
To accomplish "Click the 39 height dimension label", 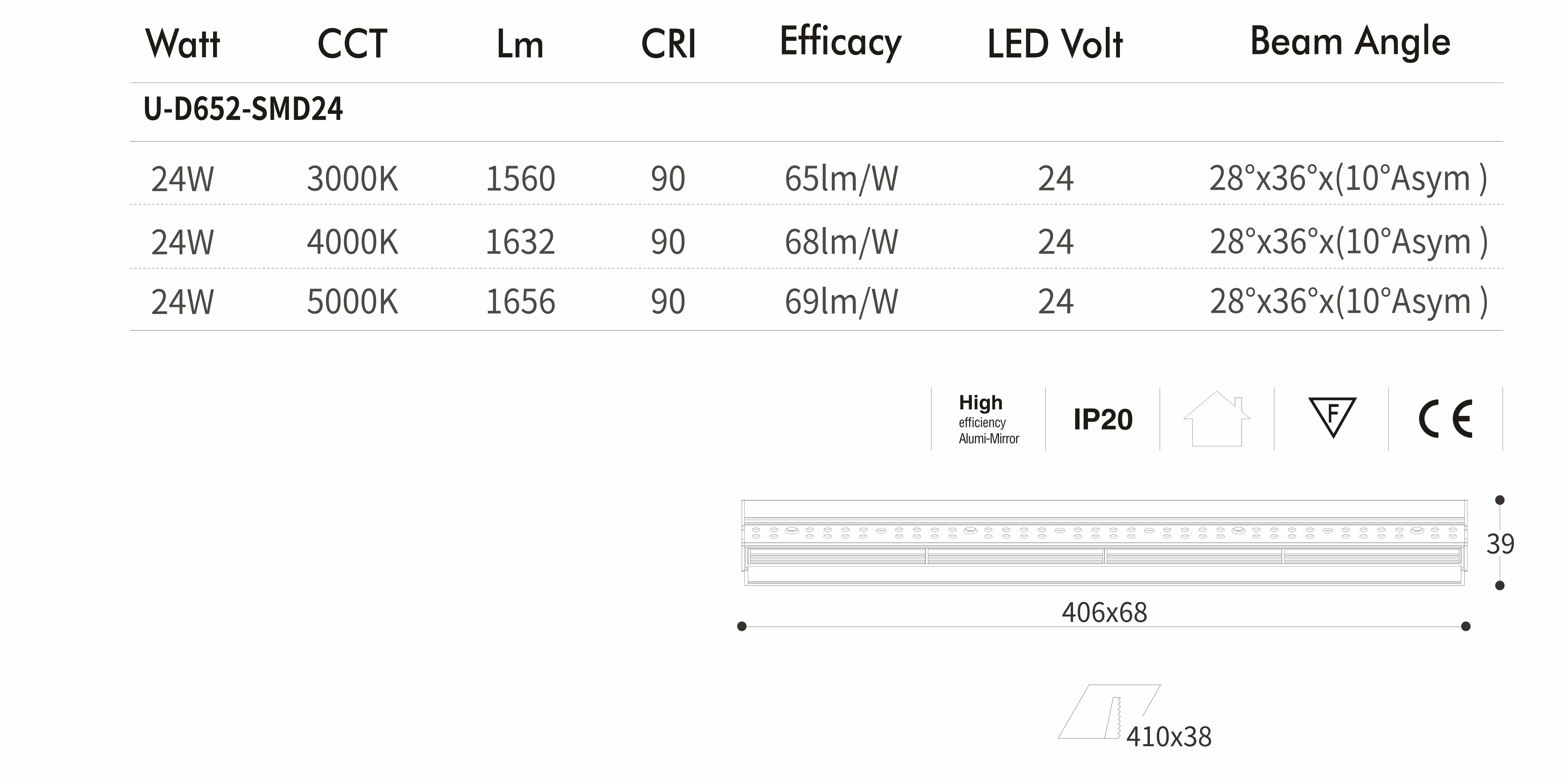I will tap(1500, 543).
